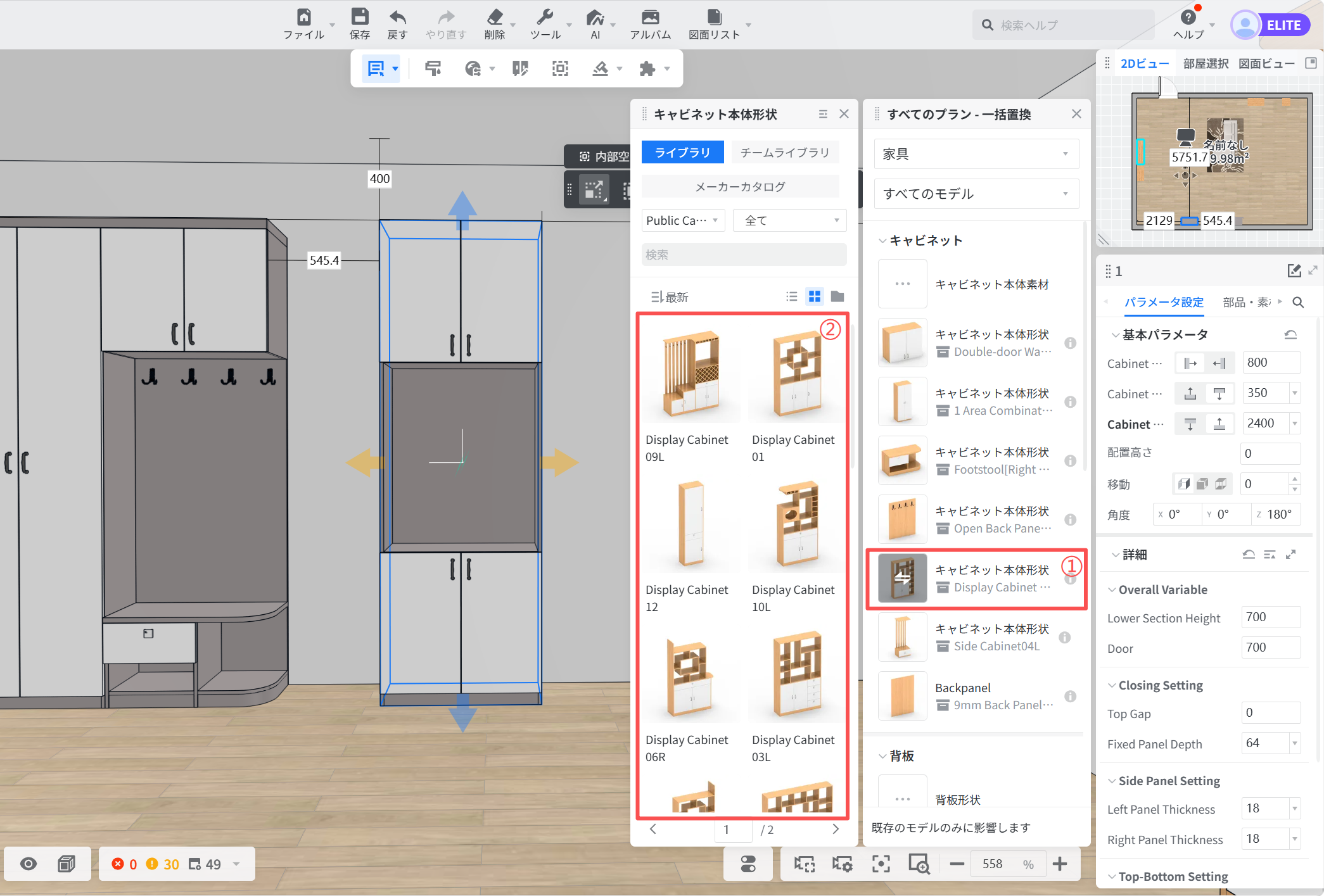The image size is (1324, 896).
Task: Increase the 移動 value stepper
Action: point(1295,478)
